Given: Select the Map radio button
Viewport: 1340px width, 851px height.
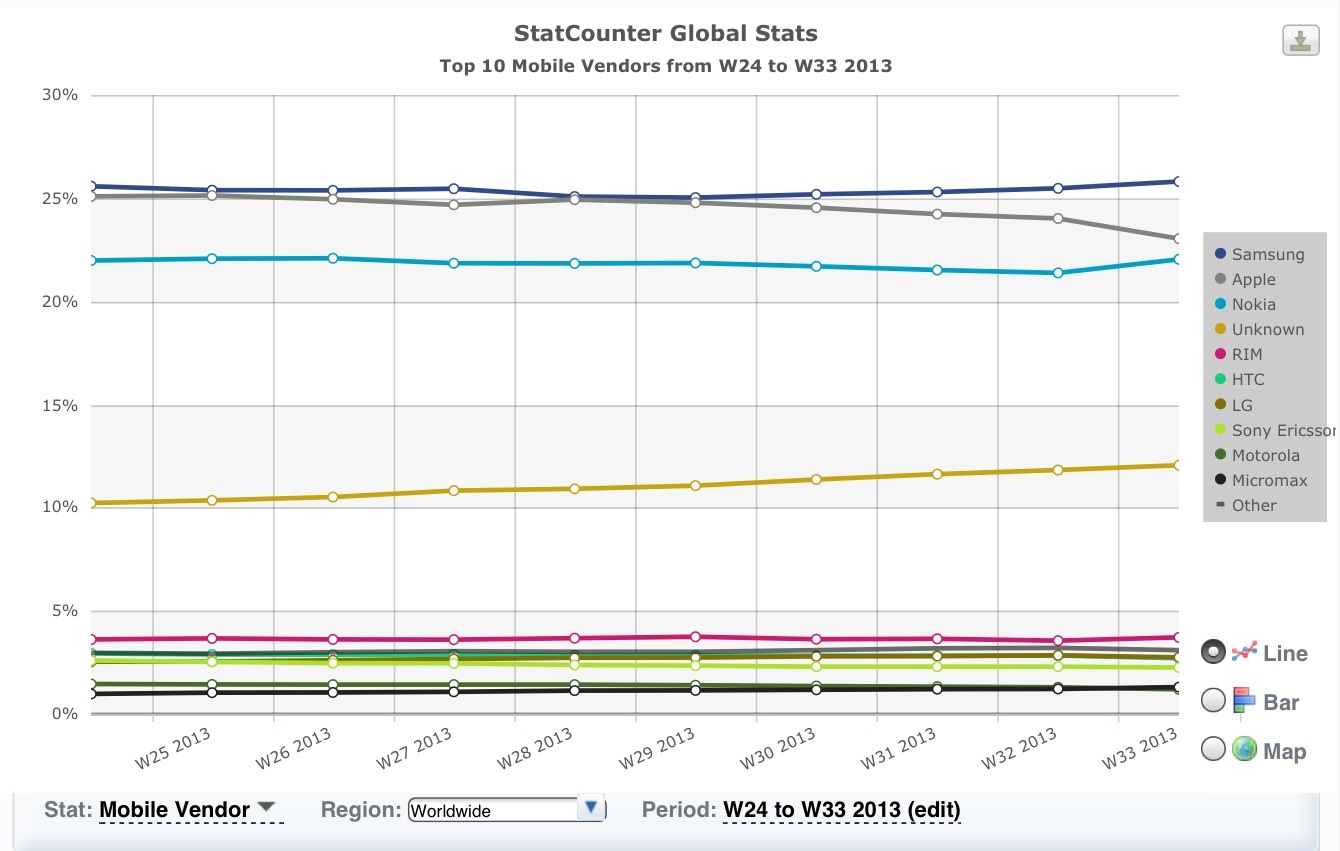Looking at the screenshot, I should point(1213,749).
